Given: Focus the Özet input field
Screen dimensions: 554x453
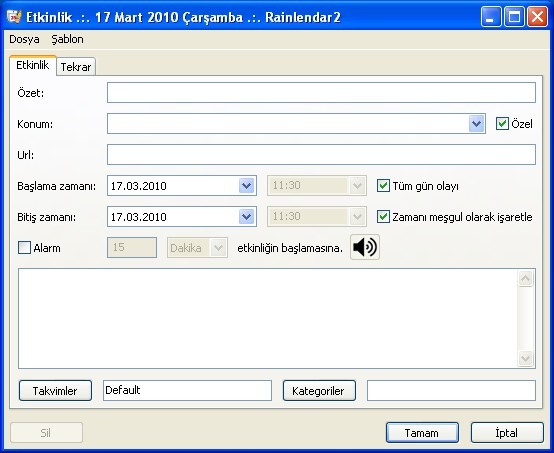Looking at the screenshot, I should pos(321,93).
